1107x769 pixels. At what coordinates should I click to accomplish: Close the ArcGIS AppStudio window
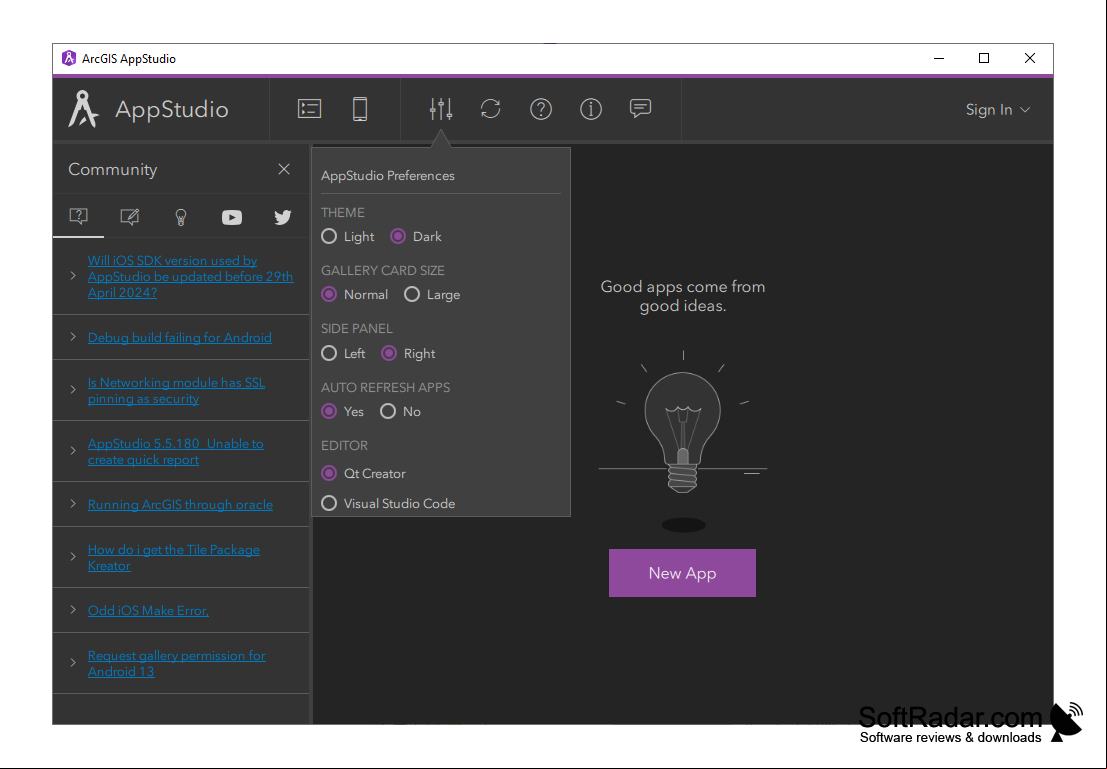(1030, 59)
